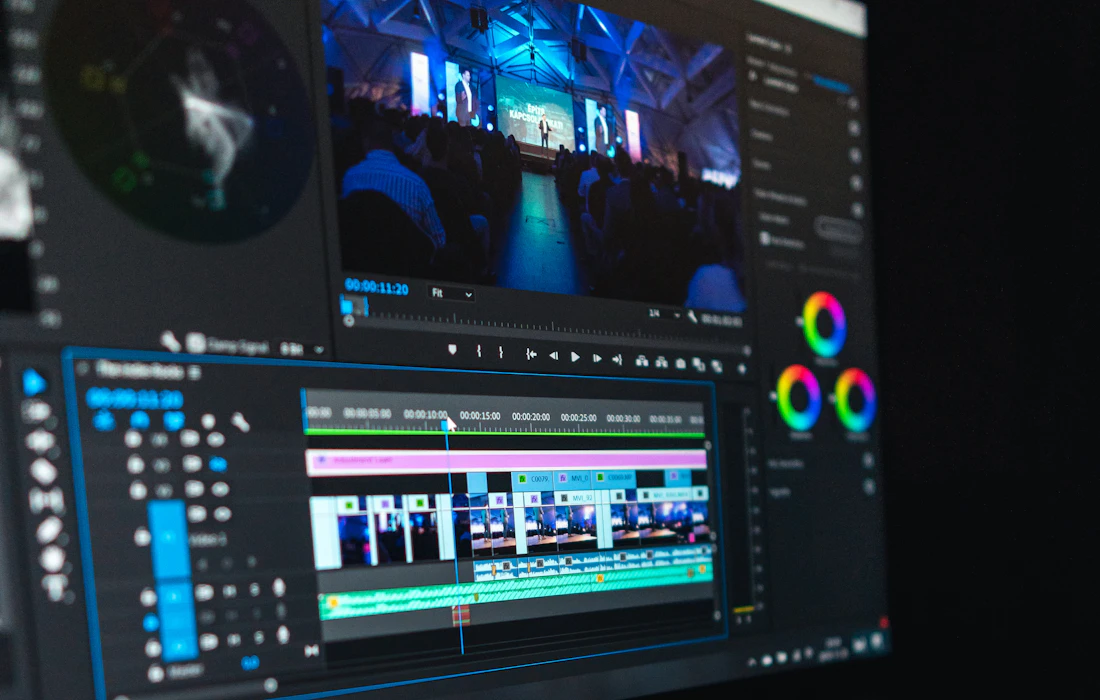Viewport: 1100px width, 700px height.
Task: Select the Pen tool in the toolbox
Action: click(x=49, y=530)
